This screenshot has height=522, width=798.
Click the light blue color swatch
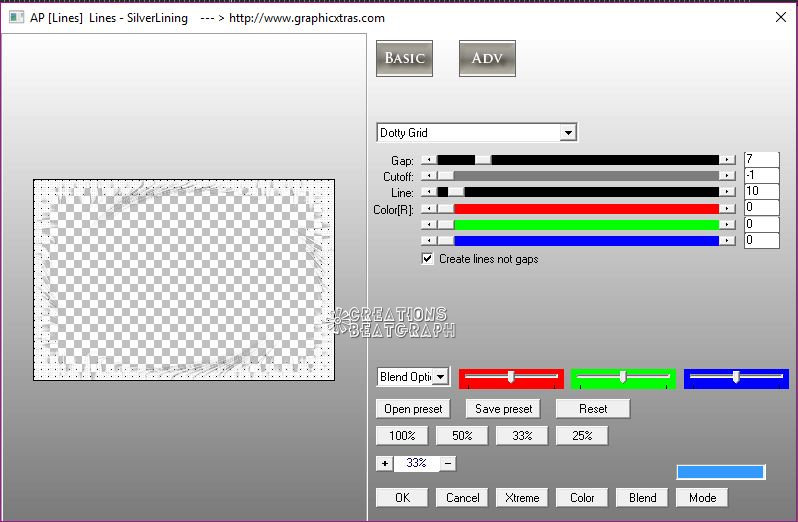(720, 472)
